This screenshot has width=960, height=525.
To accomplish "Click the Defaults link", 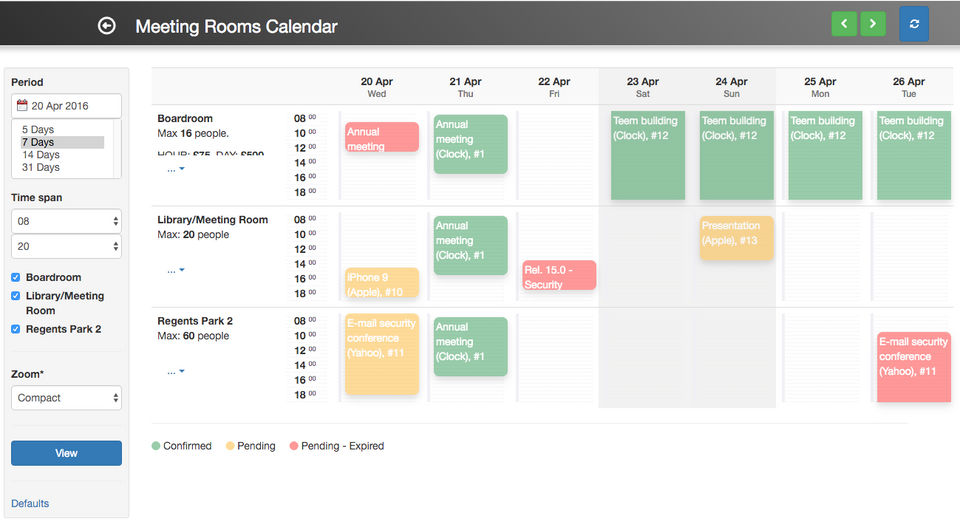I will click(x=30, y=503).
